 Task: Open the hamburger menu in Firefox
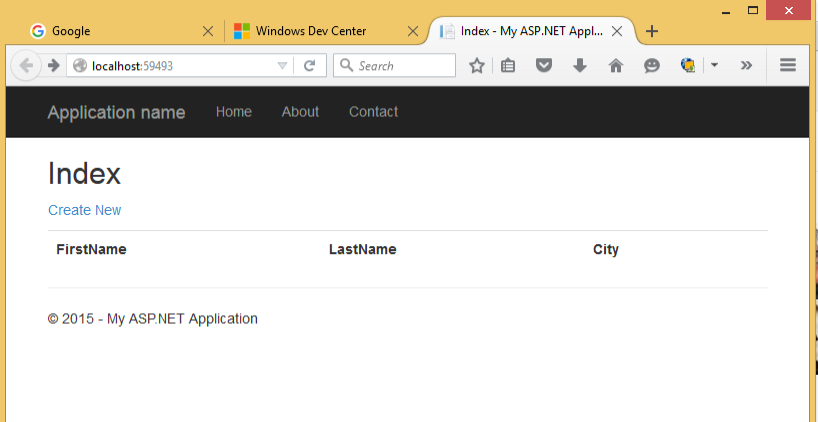pos(787,66)
